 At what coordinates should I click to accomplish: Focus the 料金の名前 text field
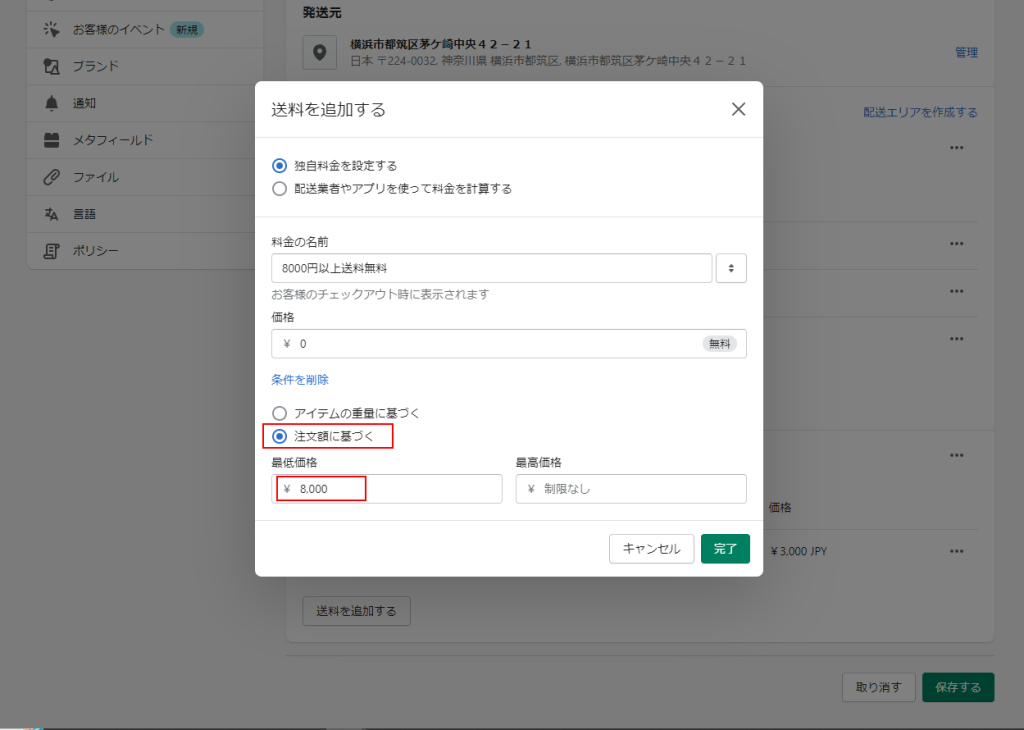tap(491, 268)
